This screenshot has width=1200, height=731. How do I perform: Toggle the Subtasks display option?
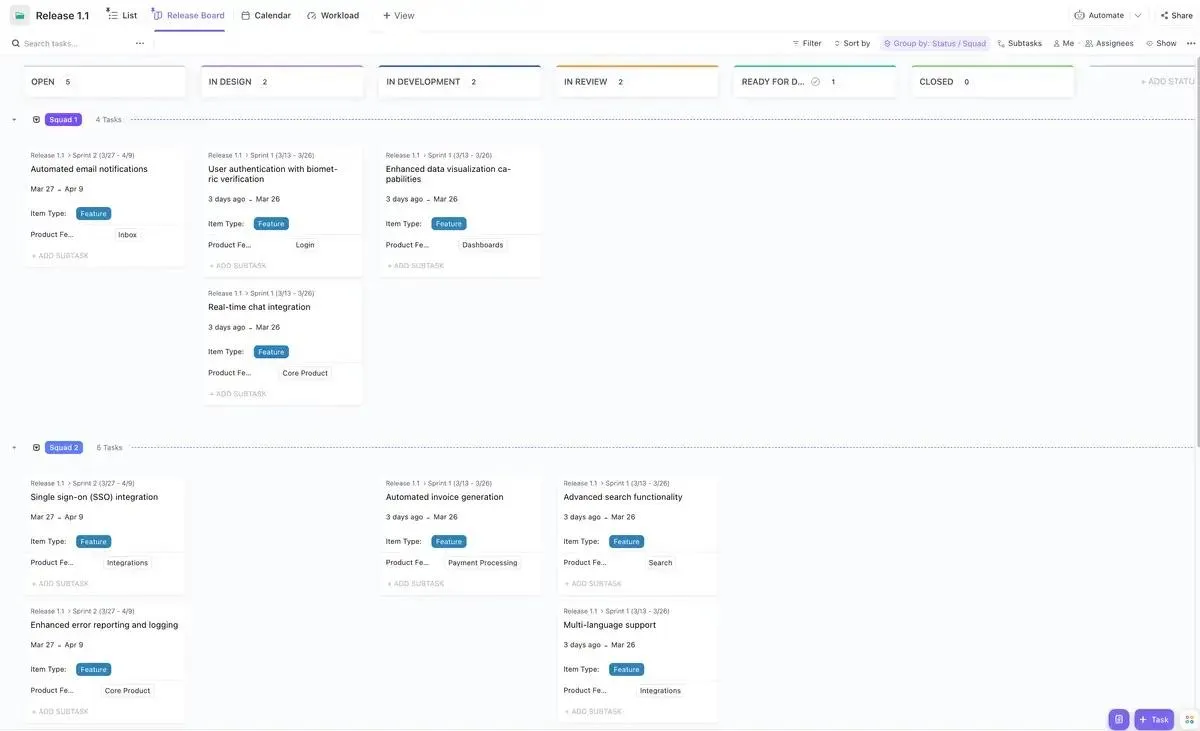(1020, 43)
